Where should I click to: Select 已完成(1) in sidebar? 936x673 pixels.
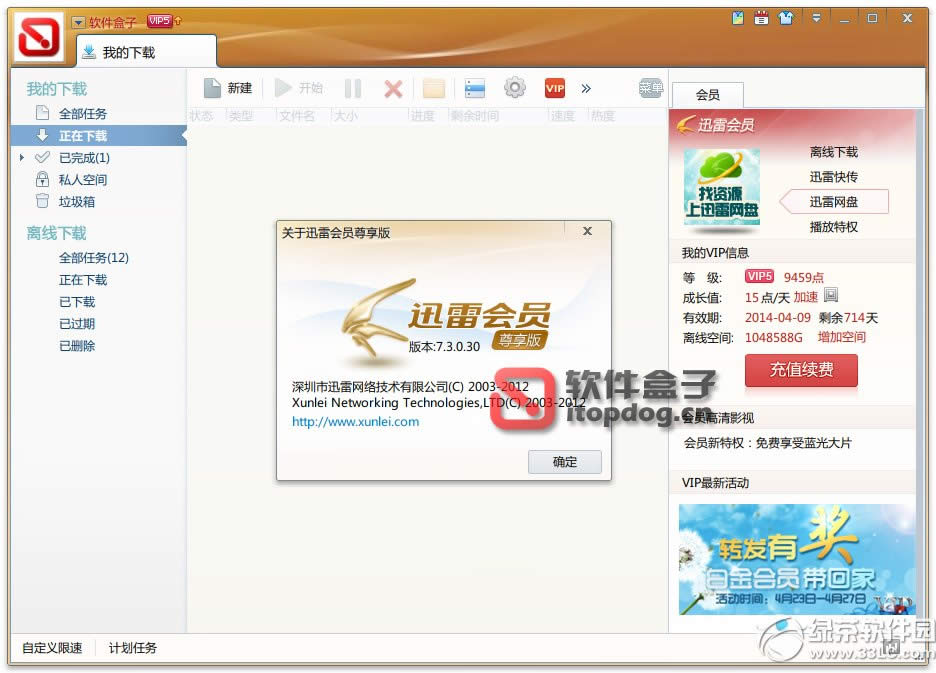84,158
